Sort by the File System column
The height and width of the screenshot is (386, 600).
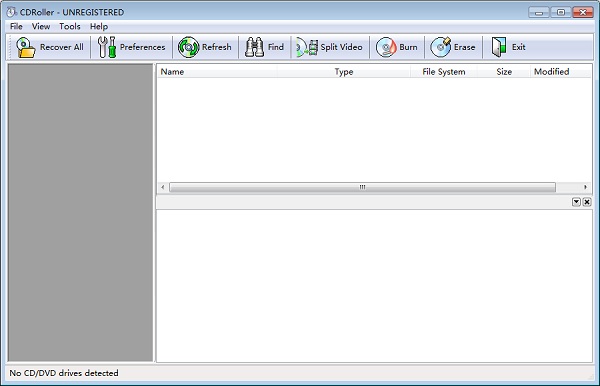point(444,72)
